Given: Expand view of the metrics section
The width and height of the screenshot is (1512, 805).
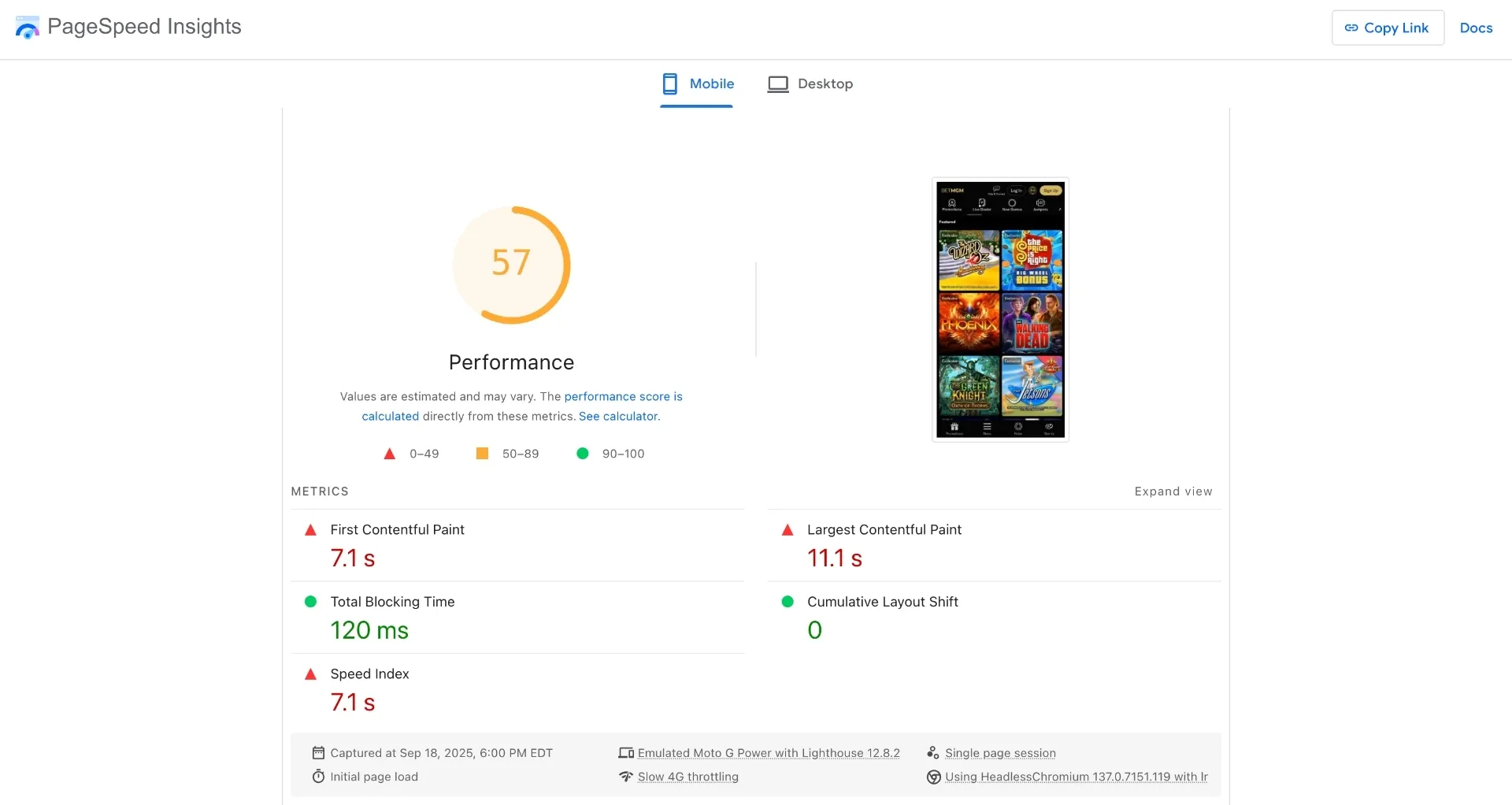Looking at the screenshot, I should pyautogui.click(x=1173, y=492).
